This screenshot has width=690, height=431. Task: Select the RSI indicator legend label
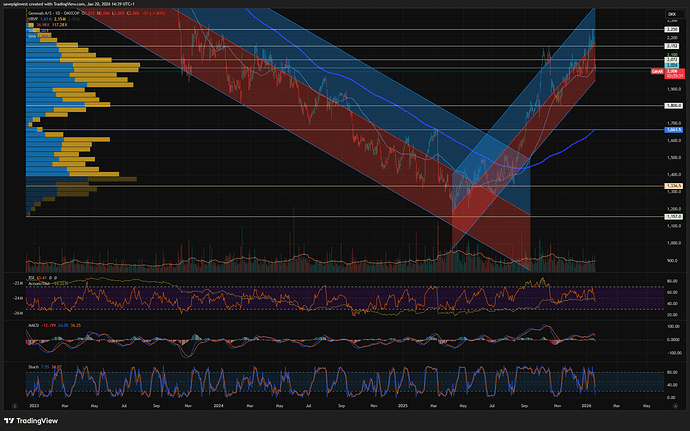click(x=30, y=277)
